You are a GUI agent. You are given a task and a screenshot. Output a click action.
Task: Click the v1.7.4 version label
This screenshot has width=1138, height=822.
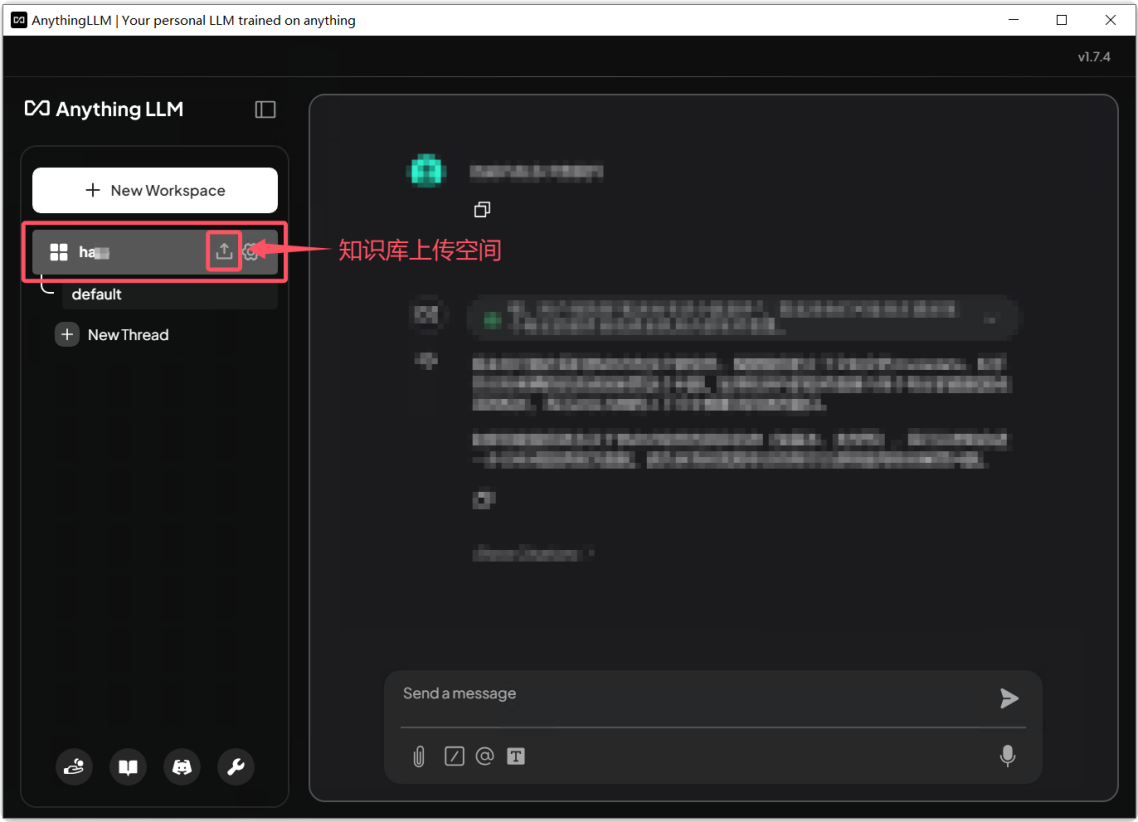tap(1094, 57)
